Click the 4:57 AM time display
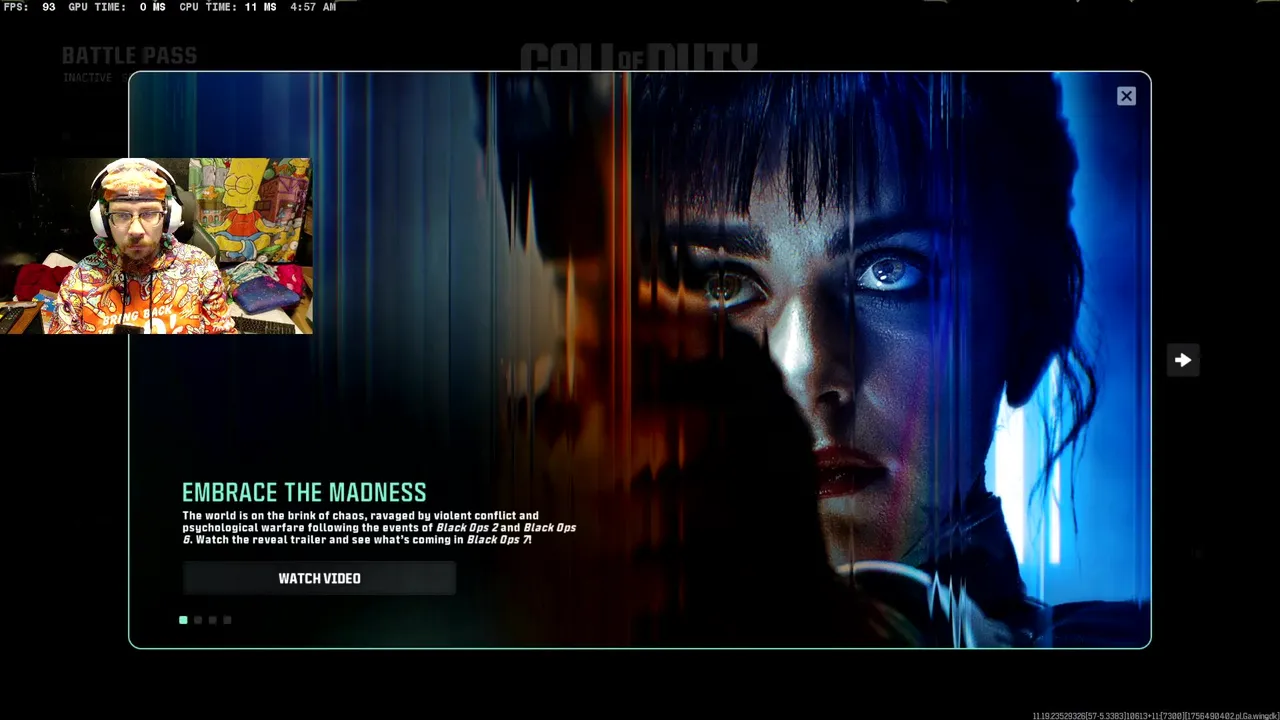 (x=313, y=7)
